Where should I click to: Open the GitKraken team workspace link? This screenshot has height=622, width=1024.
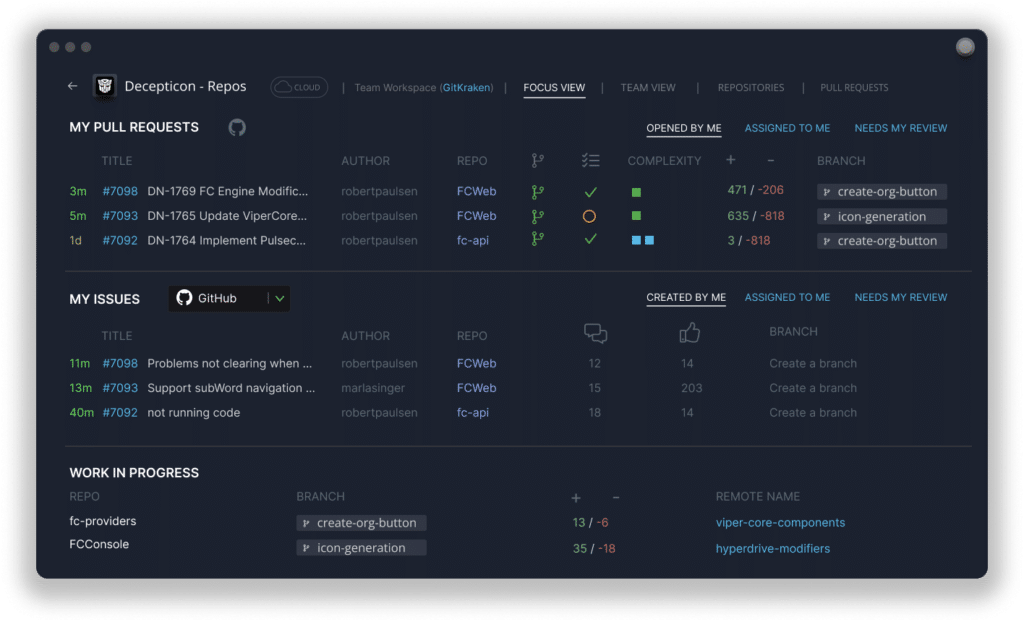[466, 88]
